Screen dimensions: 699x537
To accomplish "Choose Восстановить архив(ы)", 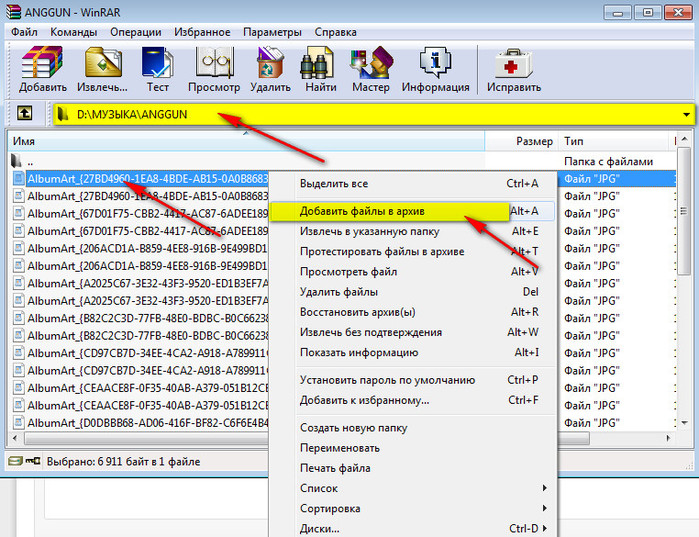I will [413, 312].
